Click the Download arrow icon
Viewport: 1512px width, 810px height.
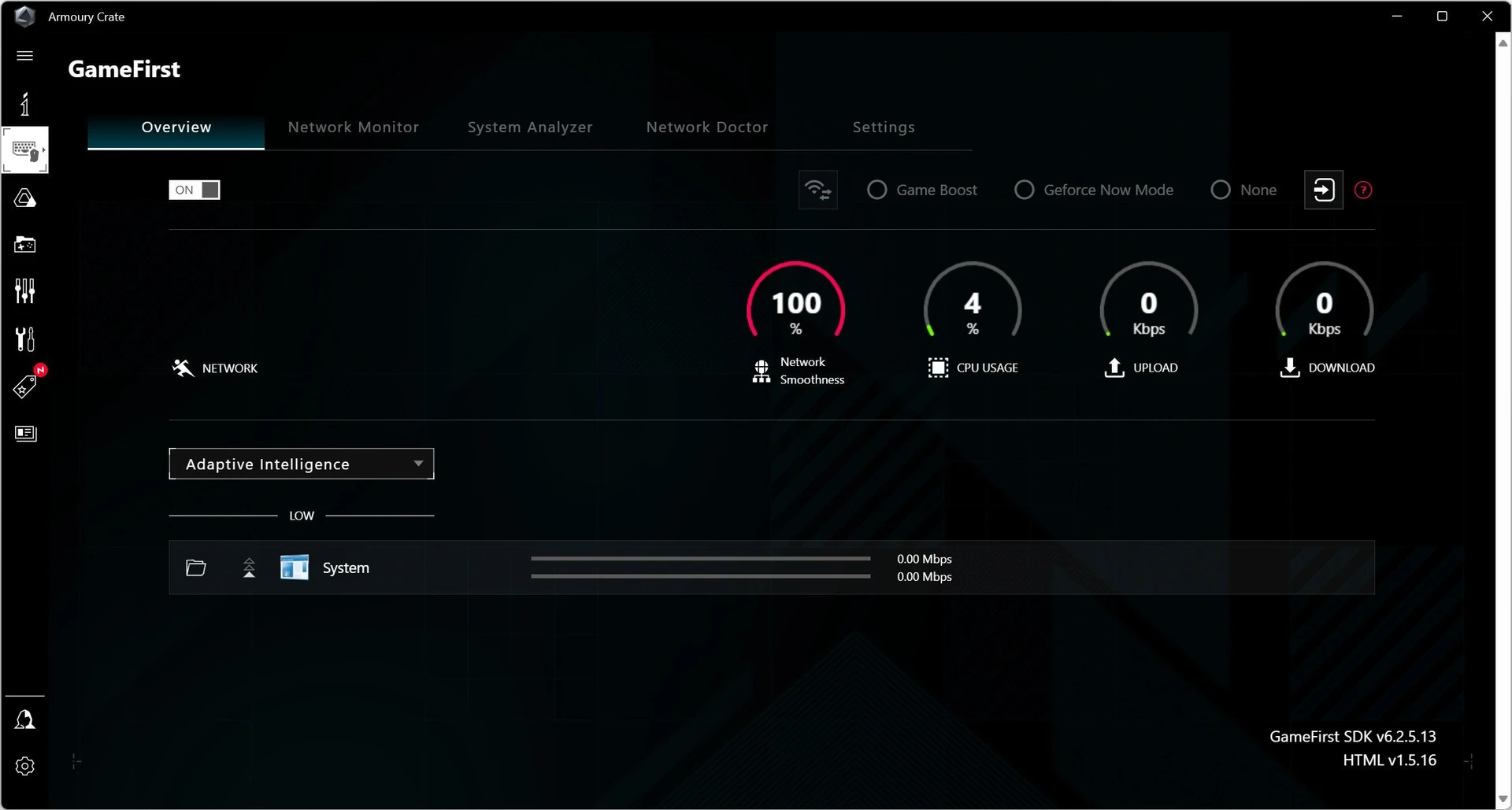tap(1290, 368)
